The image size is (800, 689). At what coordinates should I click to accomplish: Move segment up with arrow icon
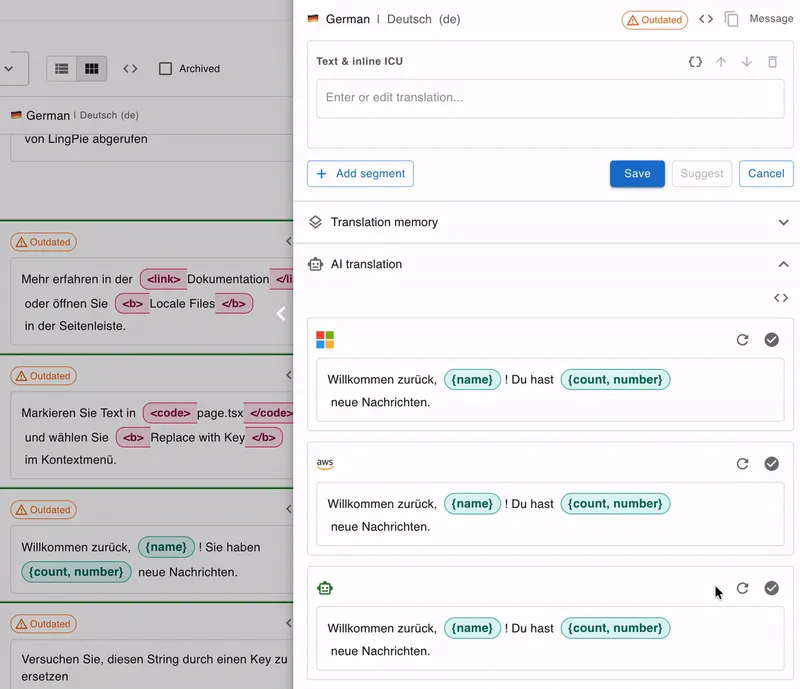click(x=720, y=62)
